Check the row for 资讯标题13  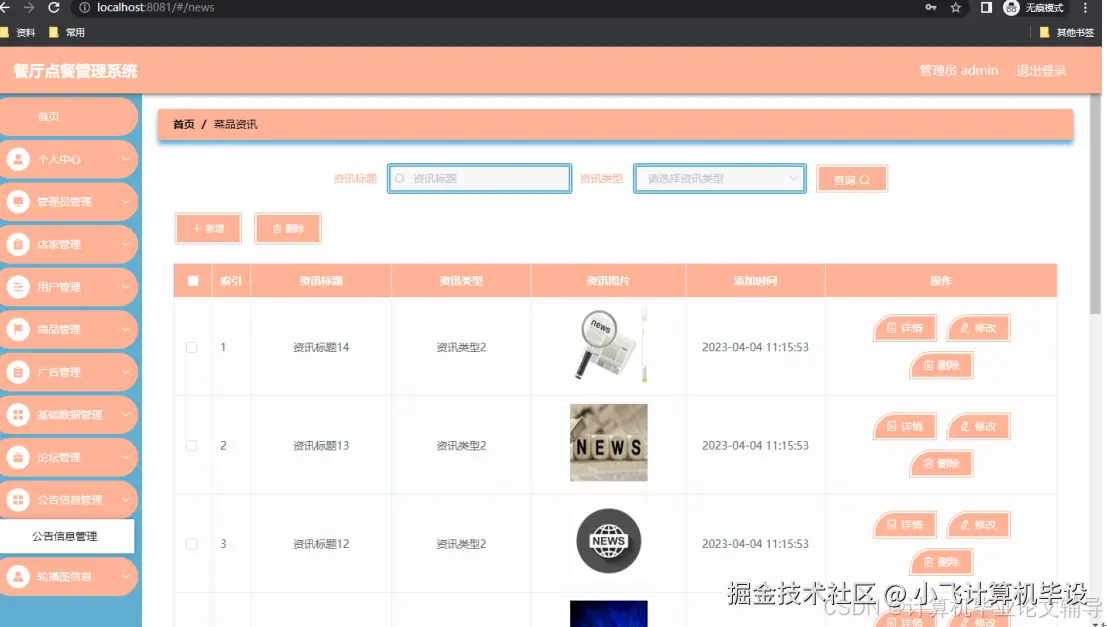[191, 446]
